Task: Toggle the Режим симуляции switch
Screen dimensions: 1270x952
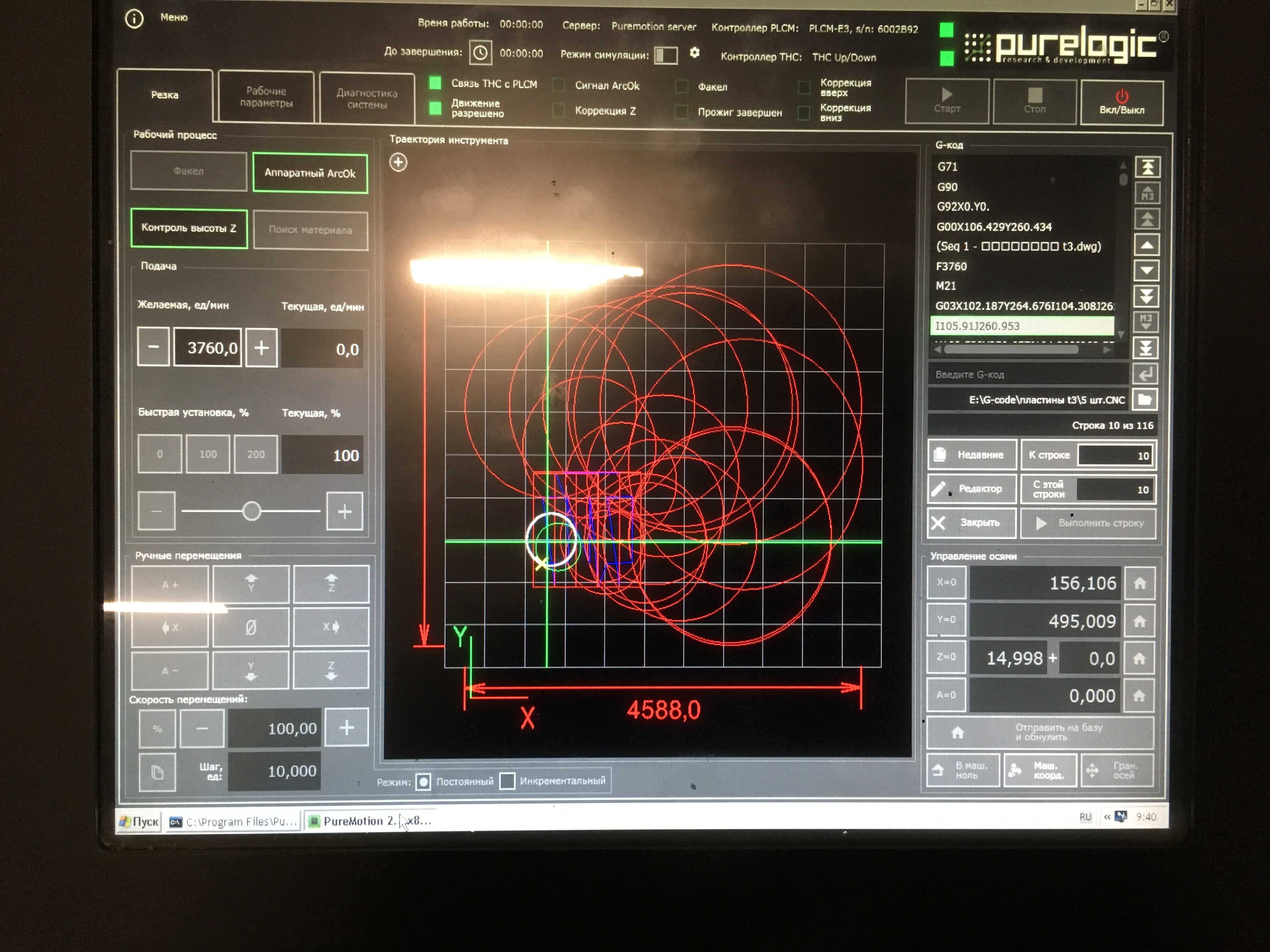Action: pos(666,55)
